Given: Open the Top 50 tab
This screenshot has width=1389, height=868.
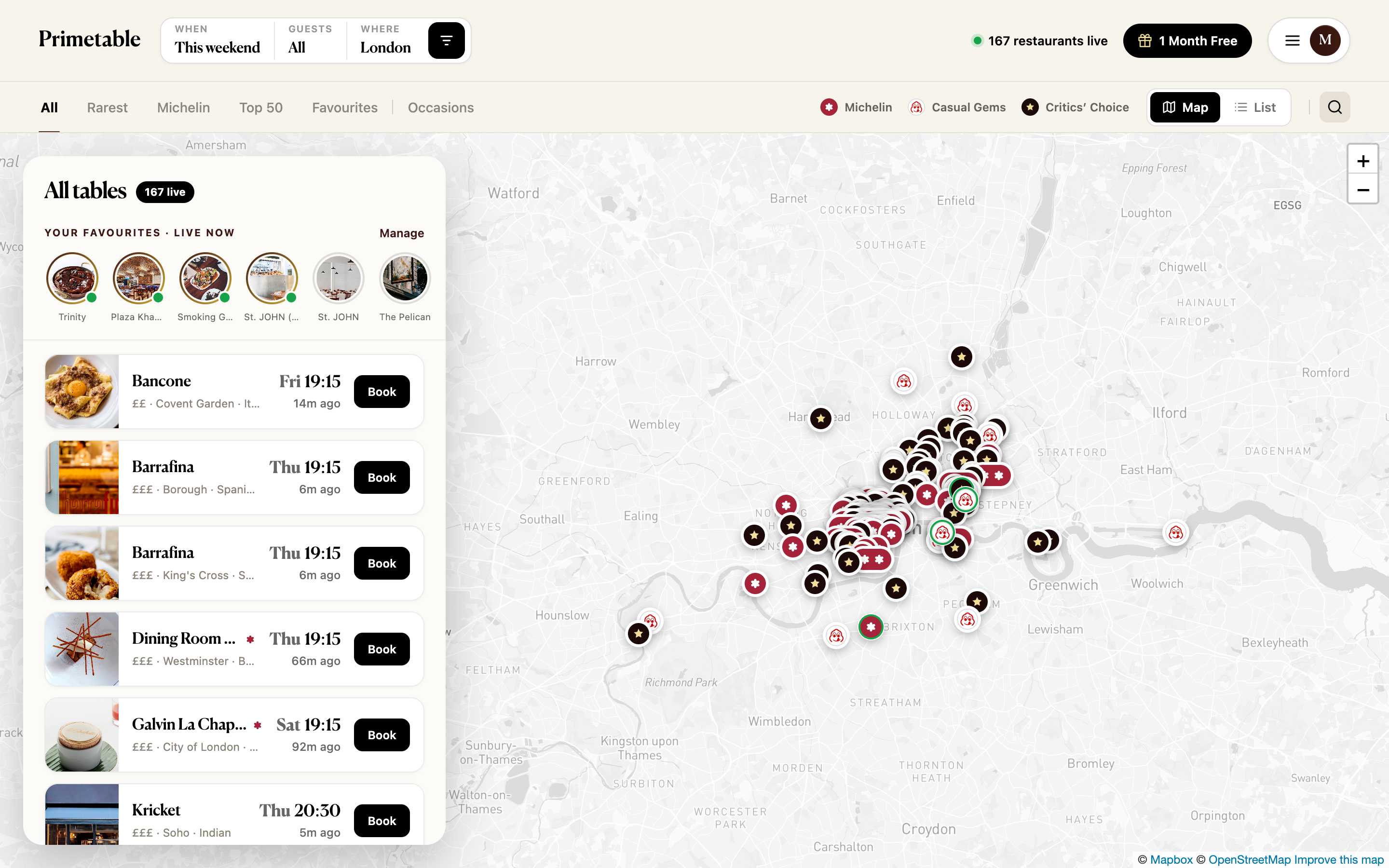Looking at the screenshot, I should point(261,108).
